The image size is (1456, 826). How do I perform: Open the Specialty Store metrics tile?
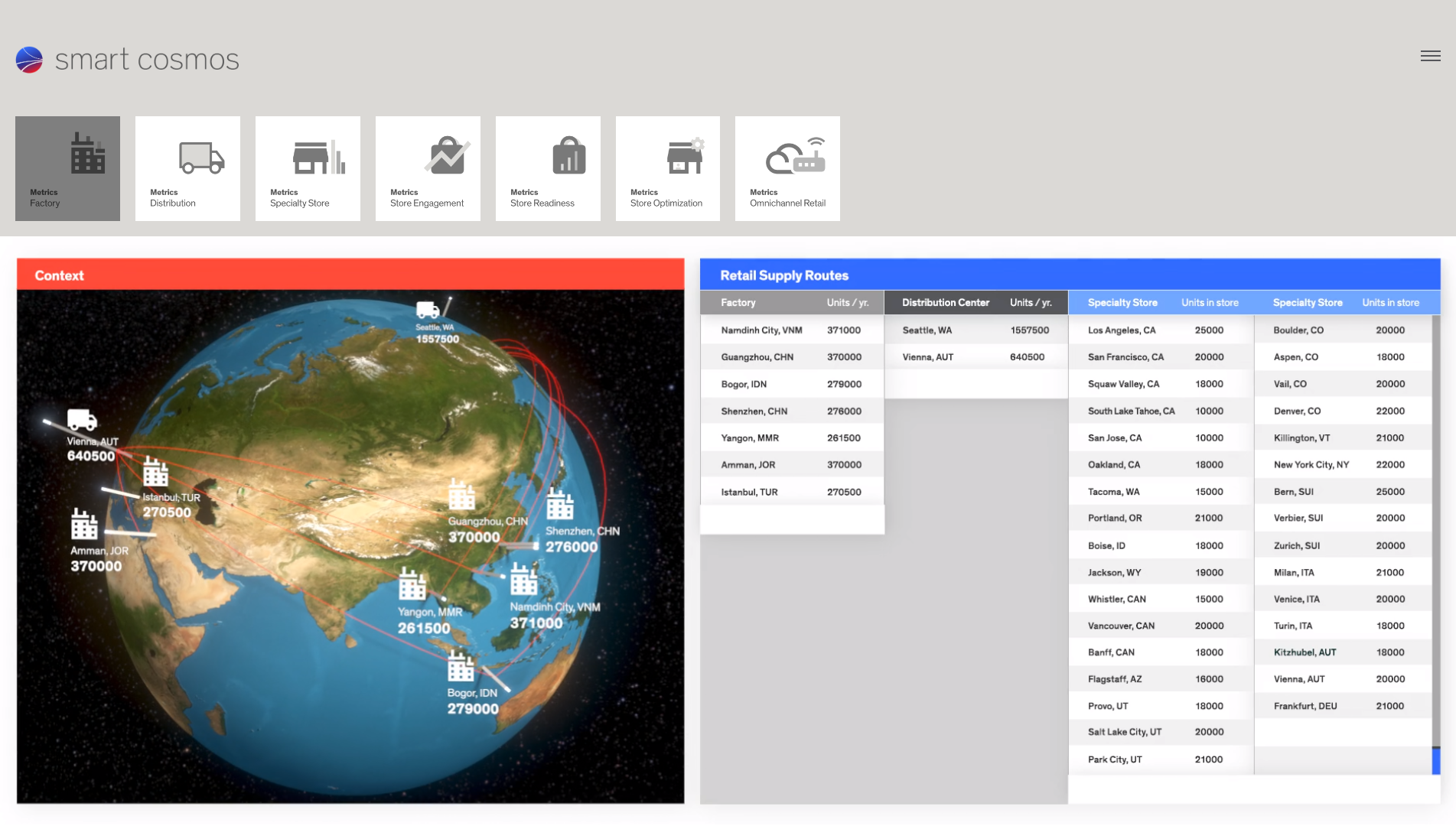(x=308, y=168)
